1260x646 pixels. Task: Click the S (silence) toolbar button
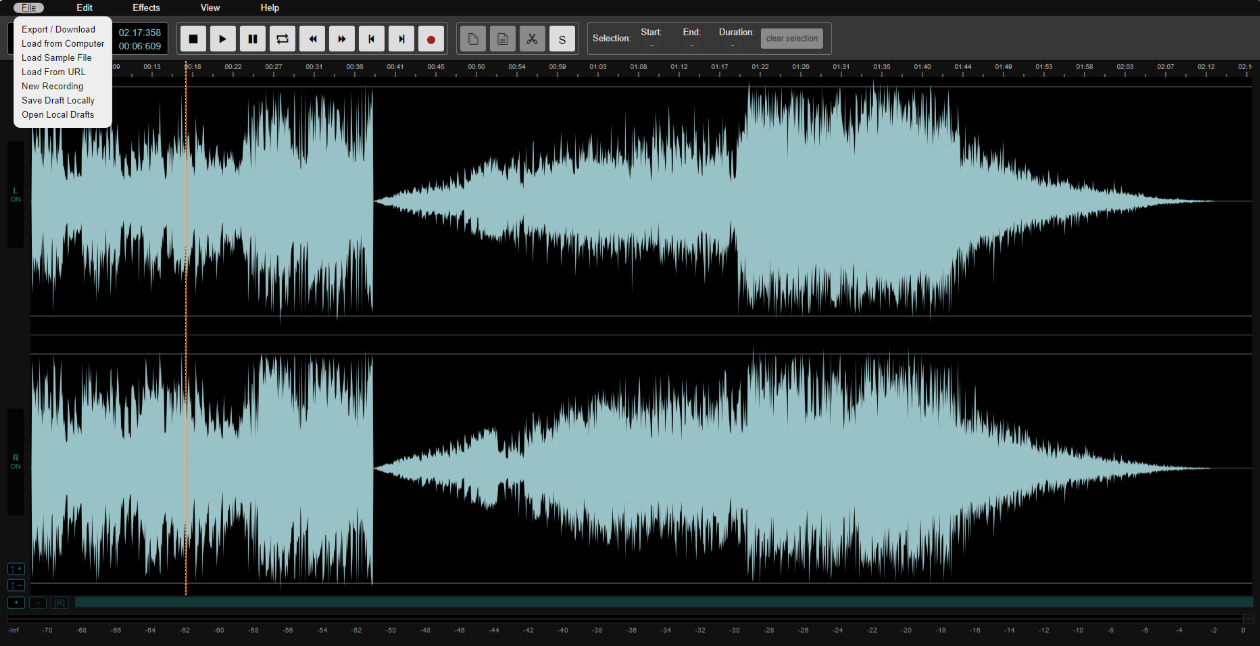(562, 39)
